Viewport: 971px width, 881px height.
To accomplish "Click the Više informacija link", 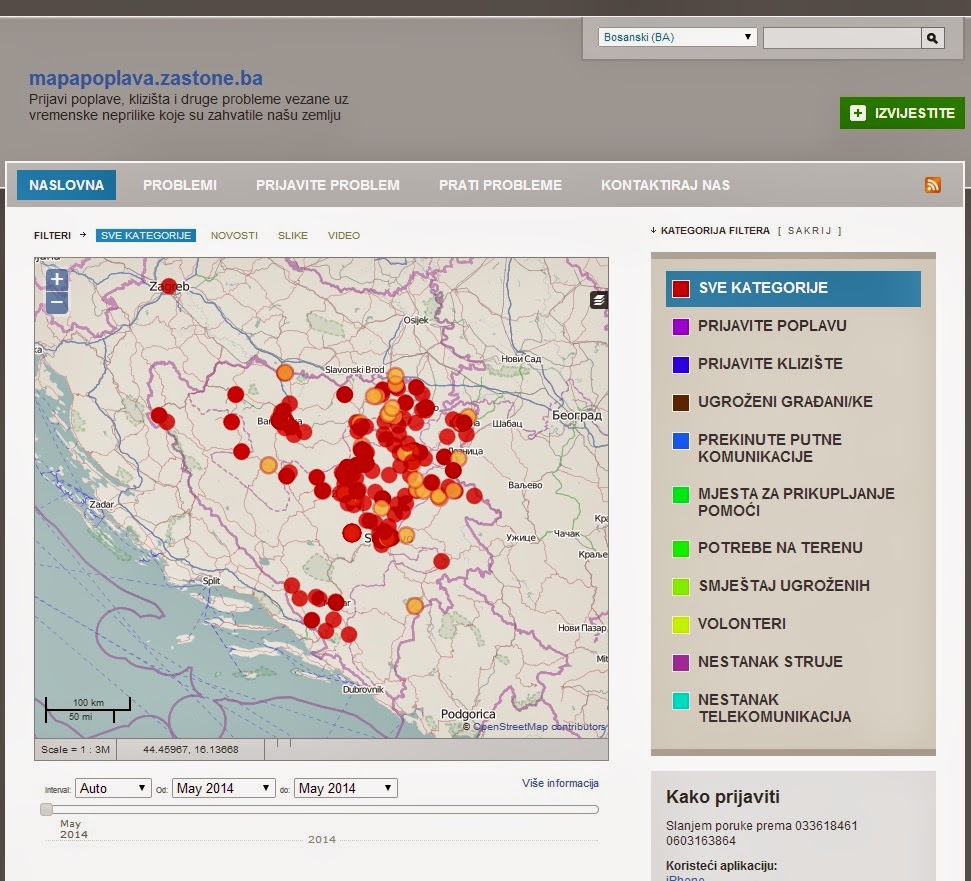I will click(560, 783).
